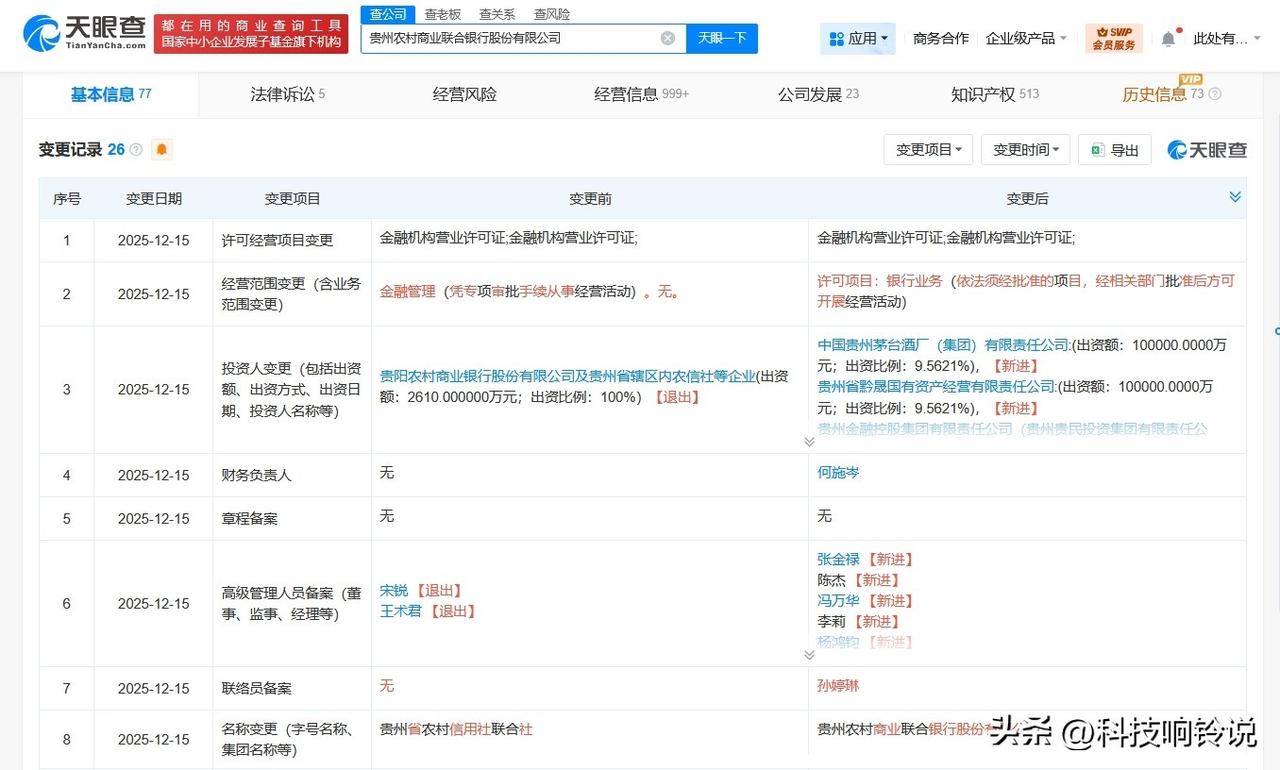Click into the company search field

[510, 38]
